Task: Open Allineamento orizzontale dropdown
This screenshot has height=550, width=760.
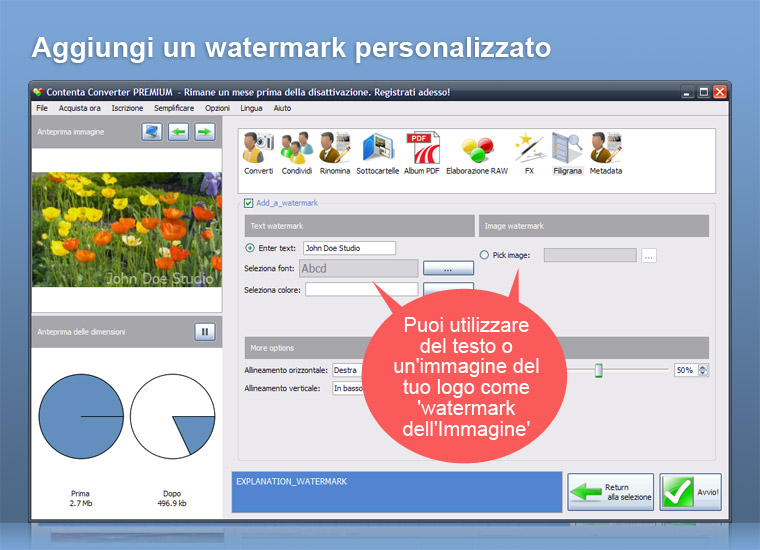Action: [348, 370]
